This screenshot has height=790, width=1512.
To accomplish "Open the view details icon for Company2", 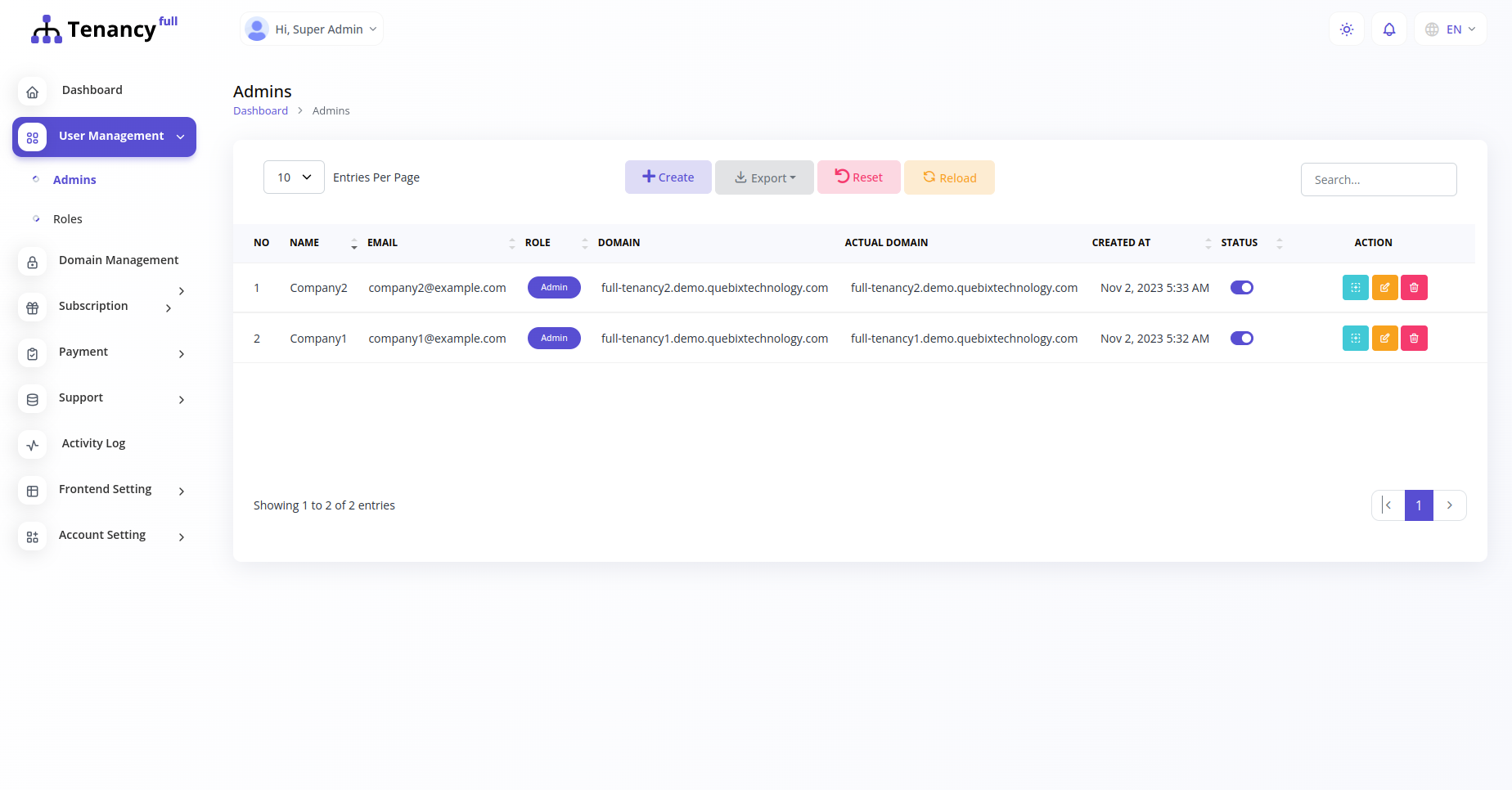I will (x=1356, y=287).
